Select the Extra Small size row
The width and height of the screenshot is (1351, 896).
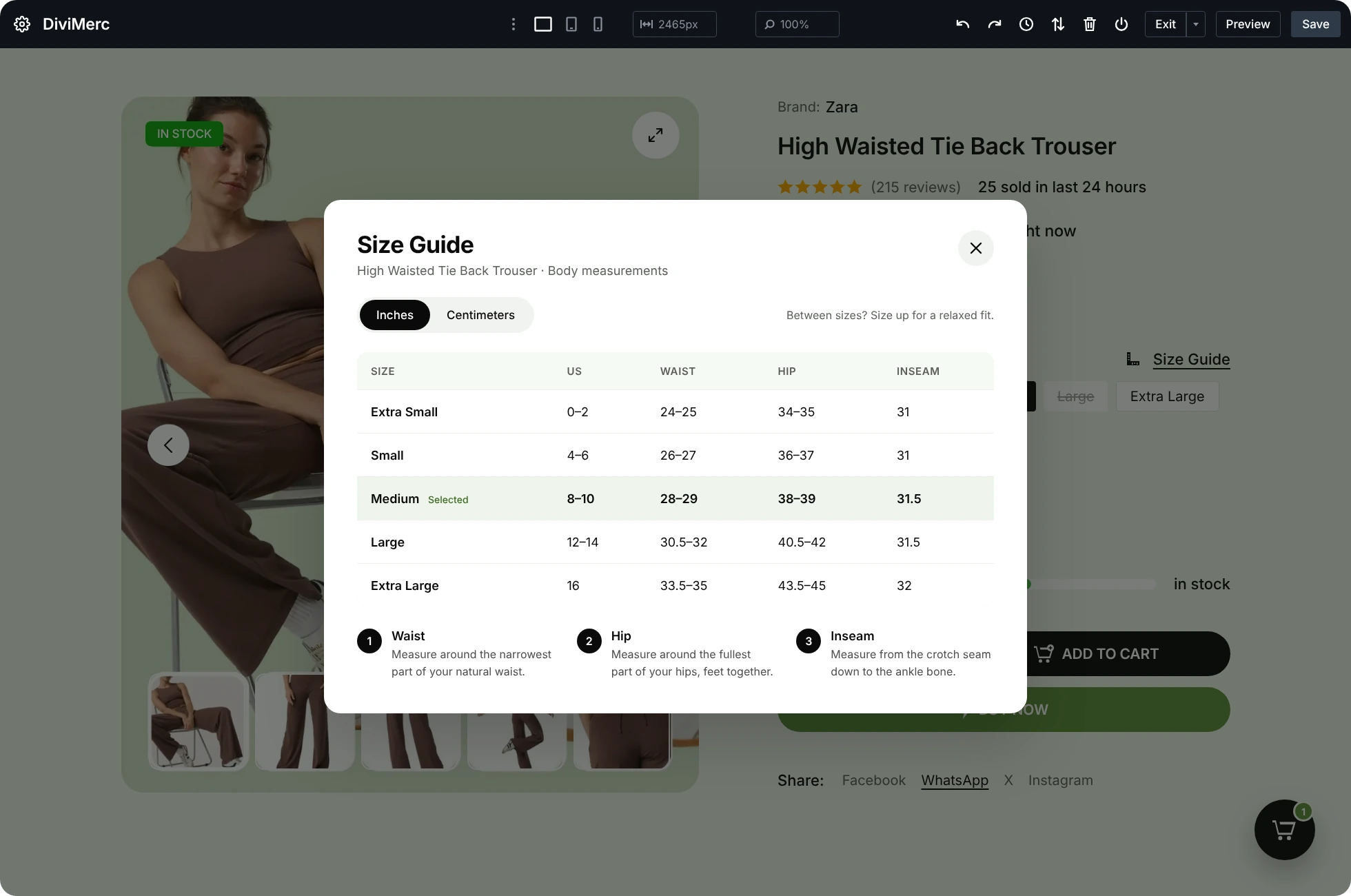tap(675, 412)
